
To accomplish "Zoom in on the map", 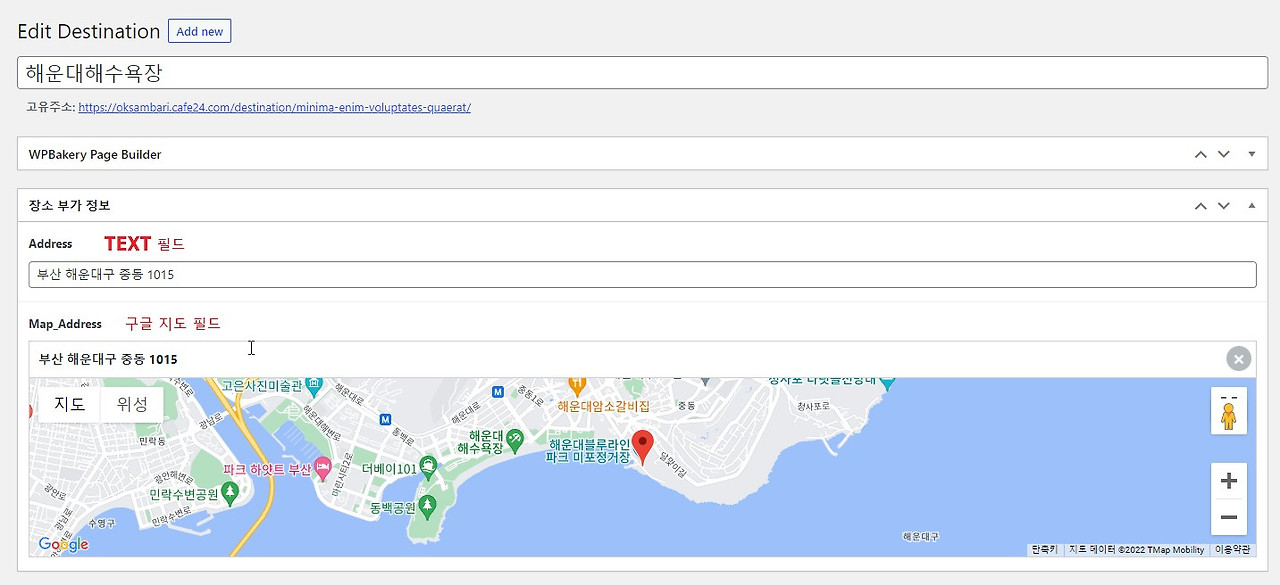I will (1228, 481).
